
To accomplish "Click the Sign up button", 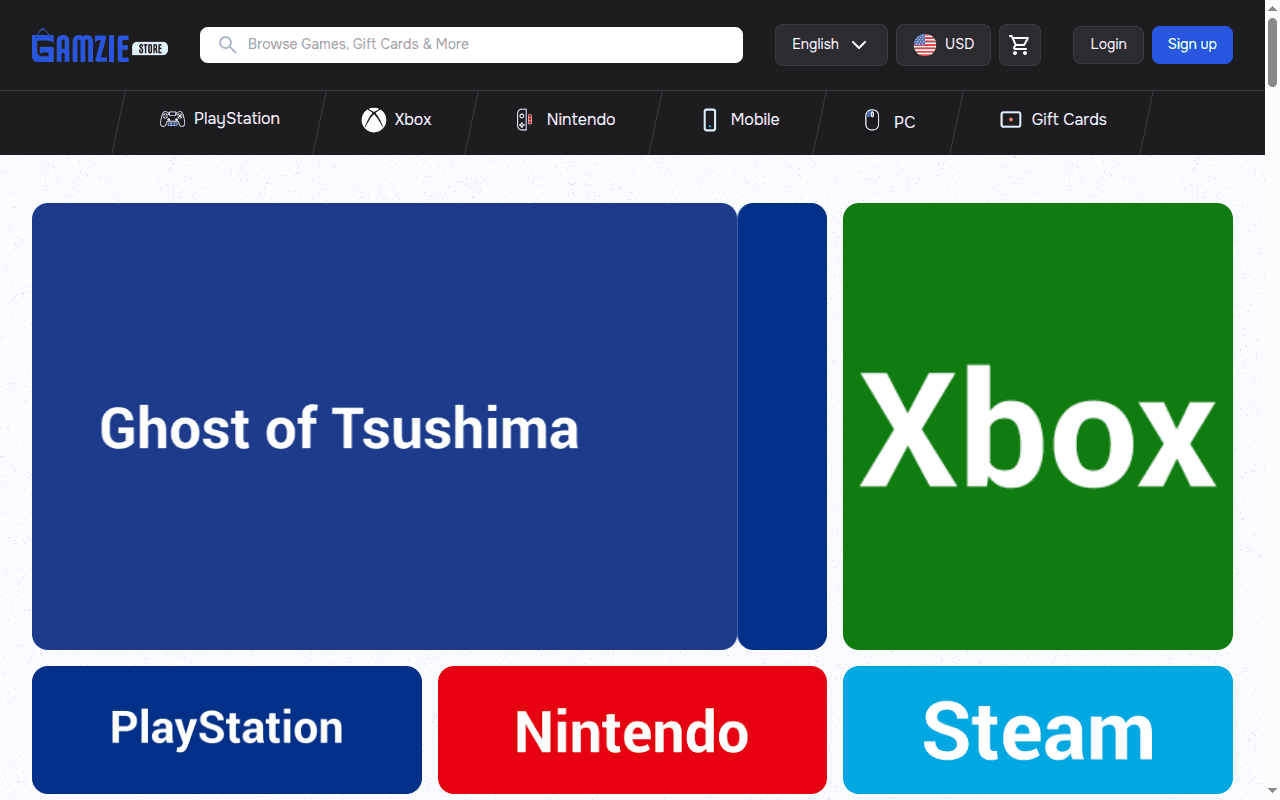I will click(x=1192, y=45).
